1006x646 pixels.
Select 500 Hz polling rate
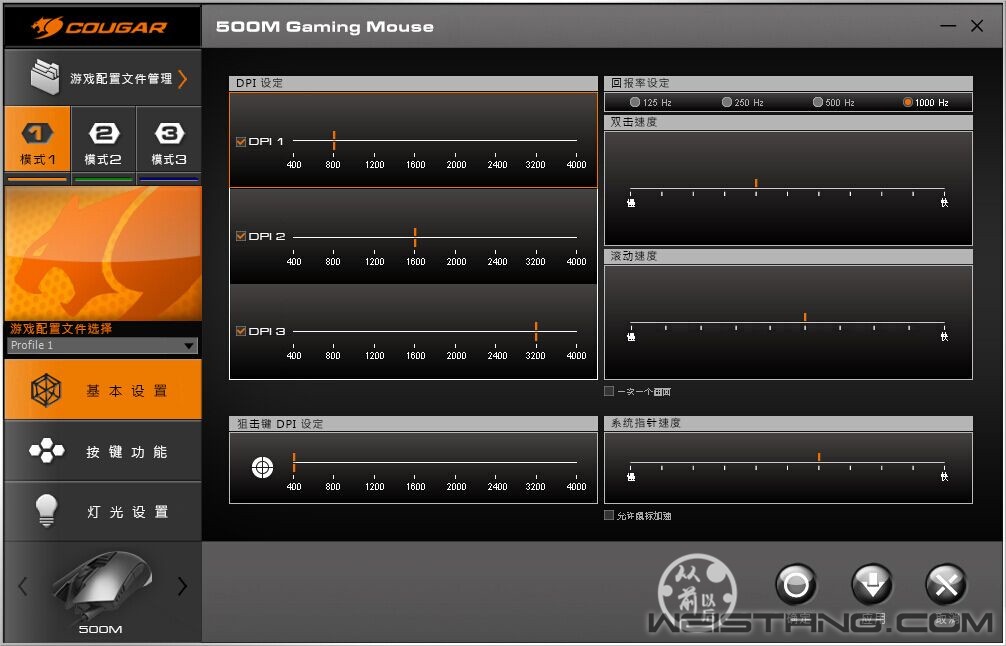coord(817,102)
